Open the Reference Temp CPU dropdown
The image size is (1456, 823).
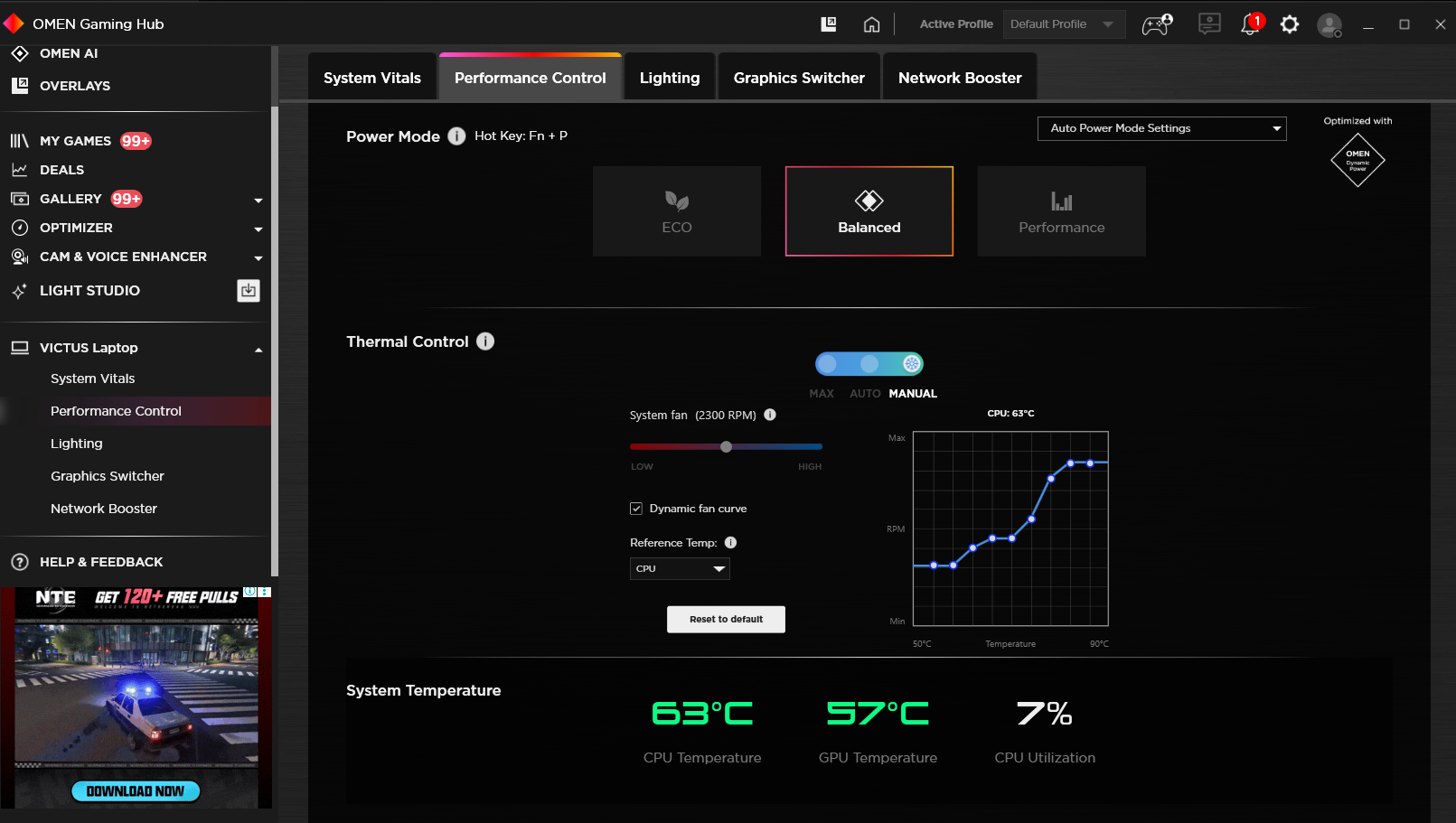pyautogui.click(x=680, y=568)
